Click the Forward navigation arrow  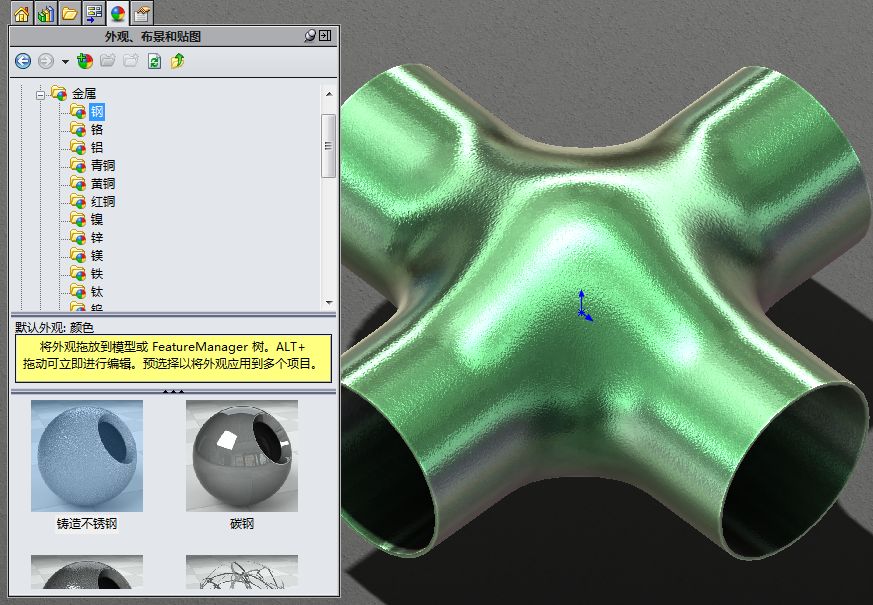coord(46,60)
